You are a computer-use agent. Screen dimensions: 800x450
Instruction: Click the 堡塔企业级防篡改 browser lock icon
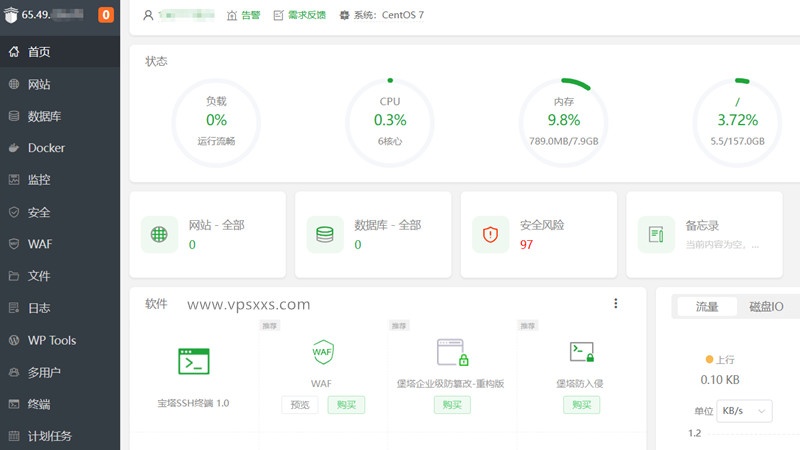[453, 352]
